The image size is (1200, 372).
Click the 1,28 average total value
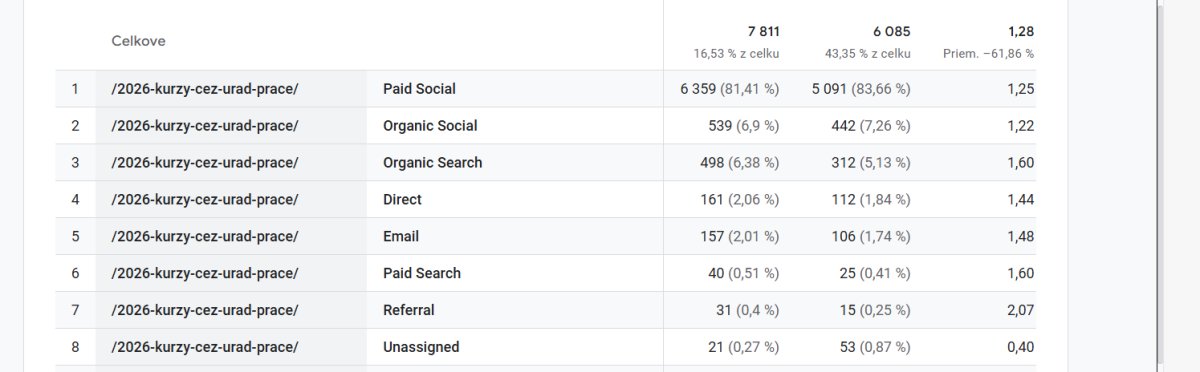(x=1021, y=32)
